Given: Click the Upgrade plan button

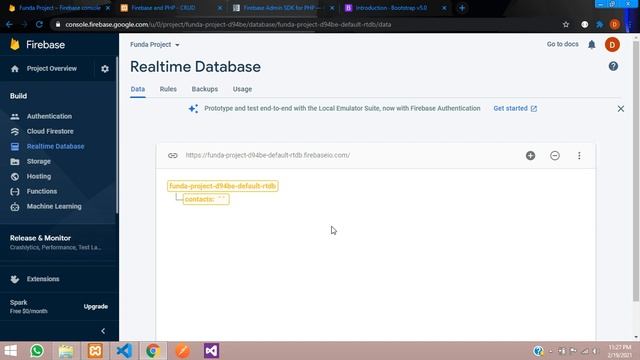Looking at the screenshot, I should pyautogui.click(x=96, y=307).
